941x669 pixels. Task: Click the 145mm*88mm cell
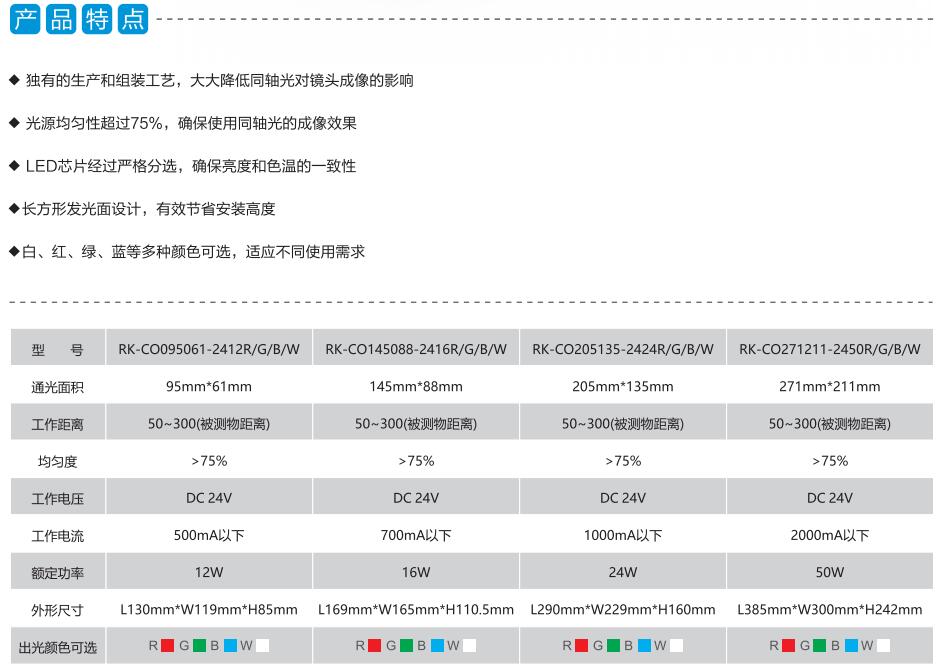416,386
